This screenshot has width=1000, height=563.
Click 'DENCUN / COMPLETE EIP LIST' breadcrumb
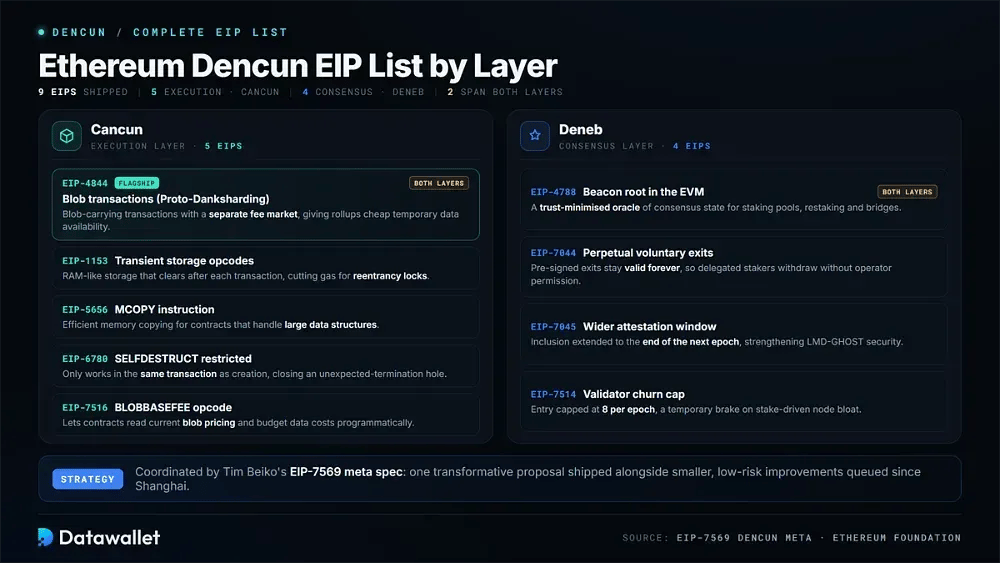(170, 32)
